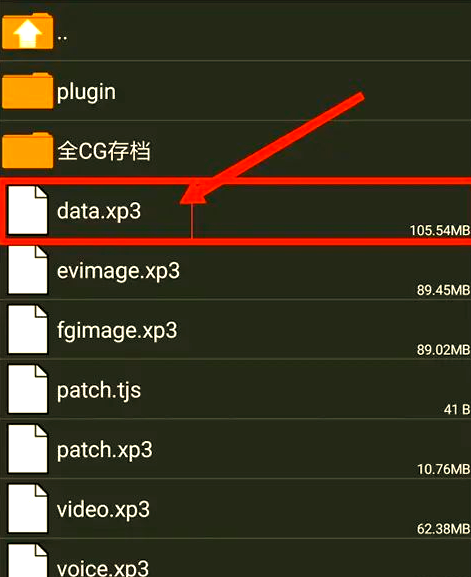Tap the data.xp3 file icon

(28, 210)
